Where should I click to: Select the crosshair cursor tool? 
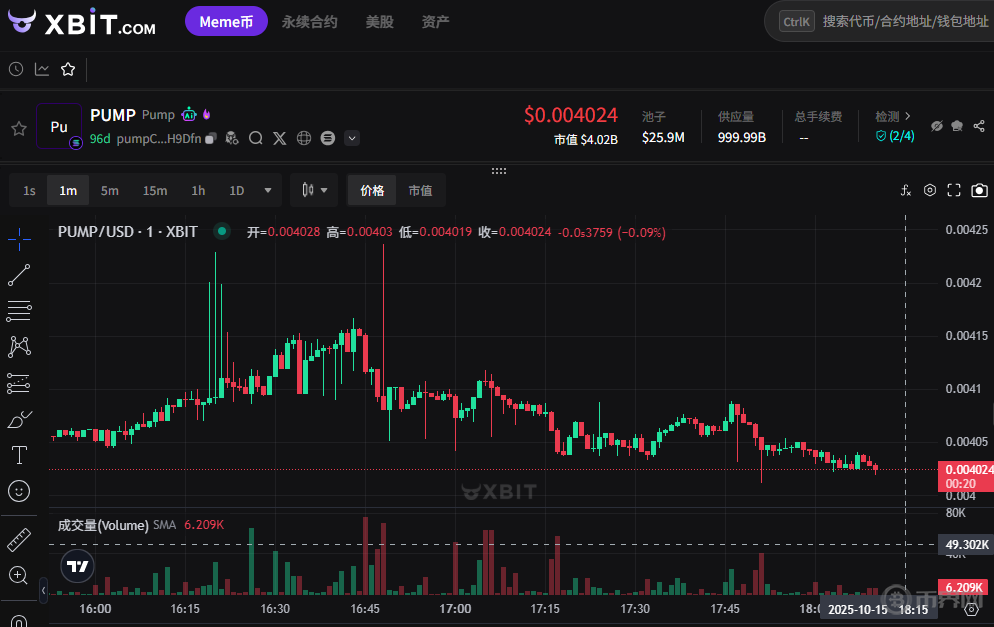(x=19, y=239)
